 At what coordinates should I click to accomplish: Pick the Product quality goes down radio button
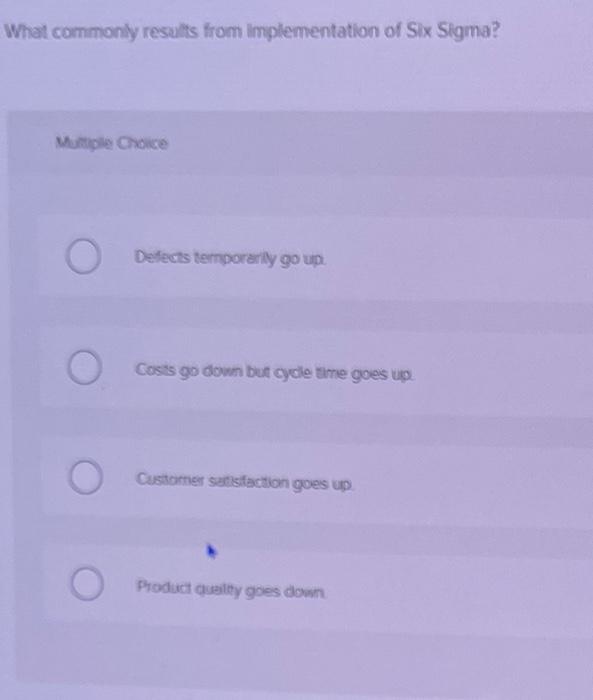[87, 583]
